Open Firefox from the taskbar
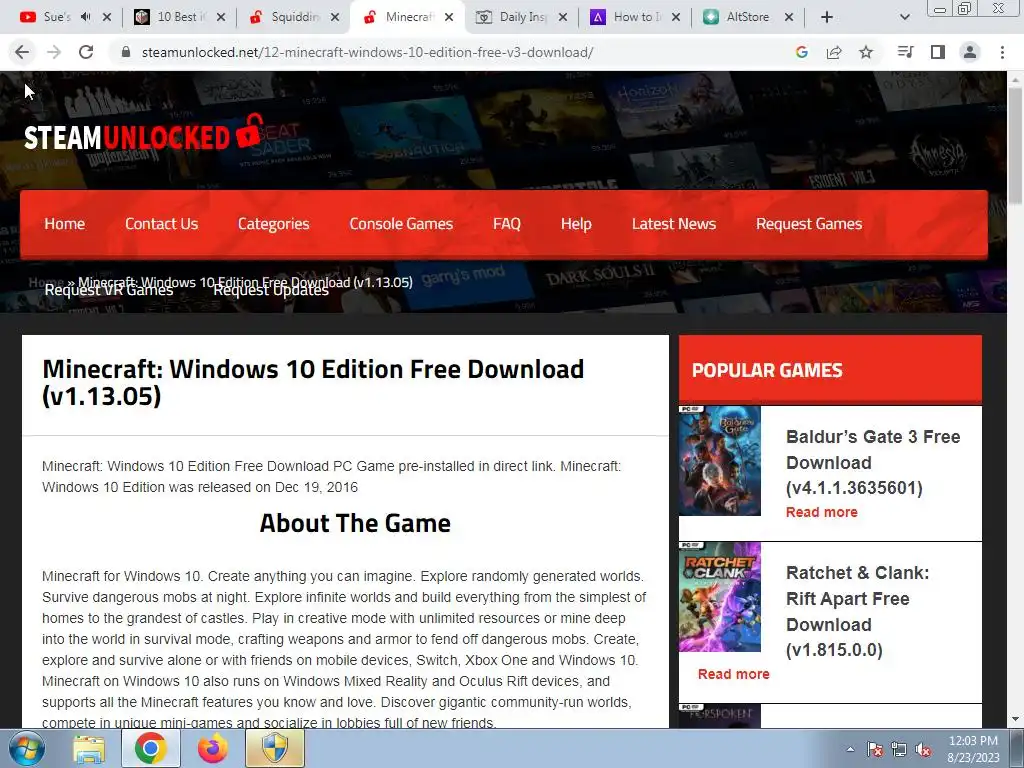Image resolution: width=1024 pixels, height=768 pixels. tap(212, 748)
